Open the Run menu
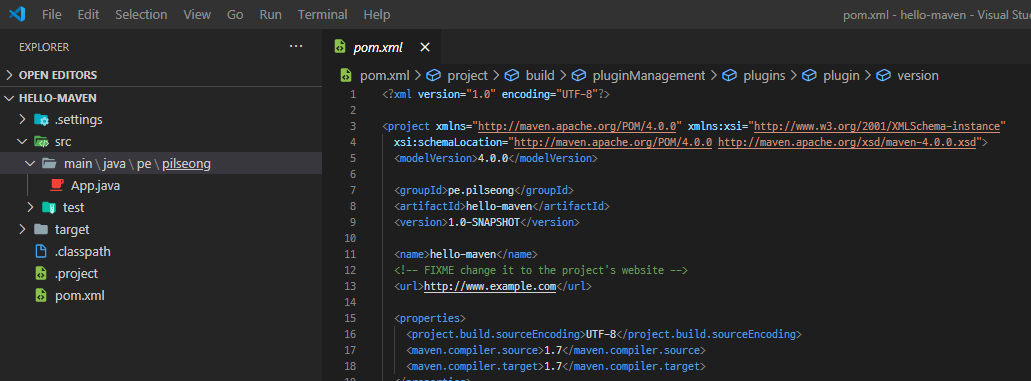This screenshot has height=381, width=1031. [270, 14]
